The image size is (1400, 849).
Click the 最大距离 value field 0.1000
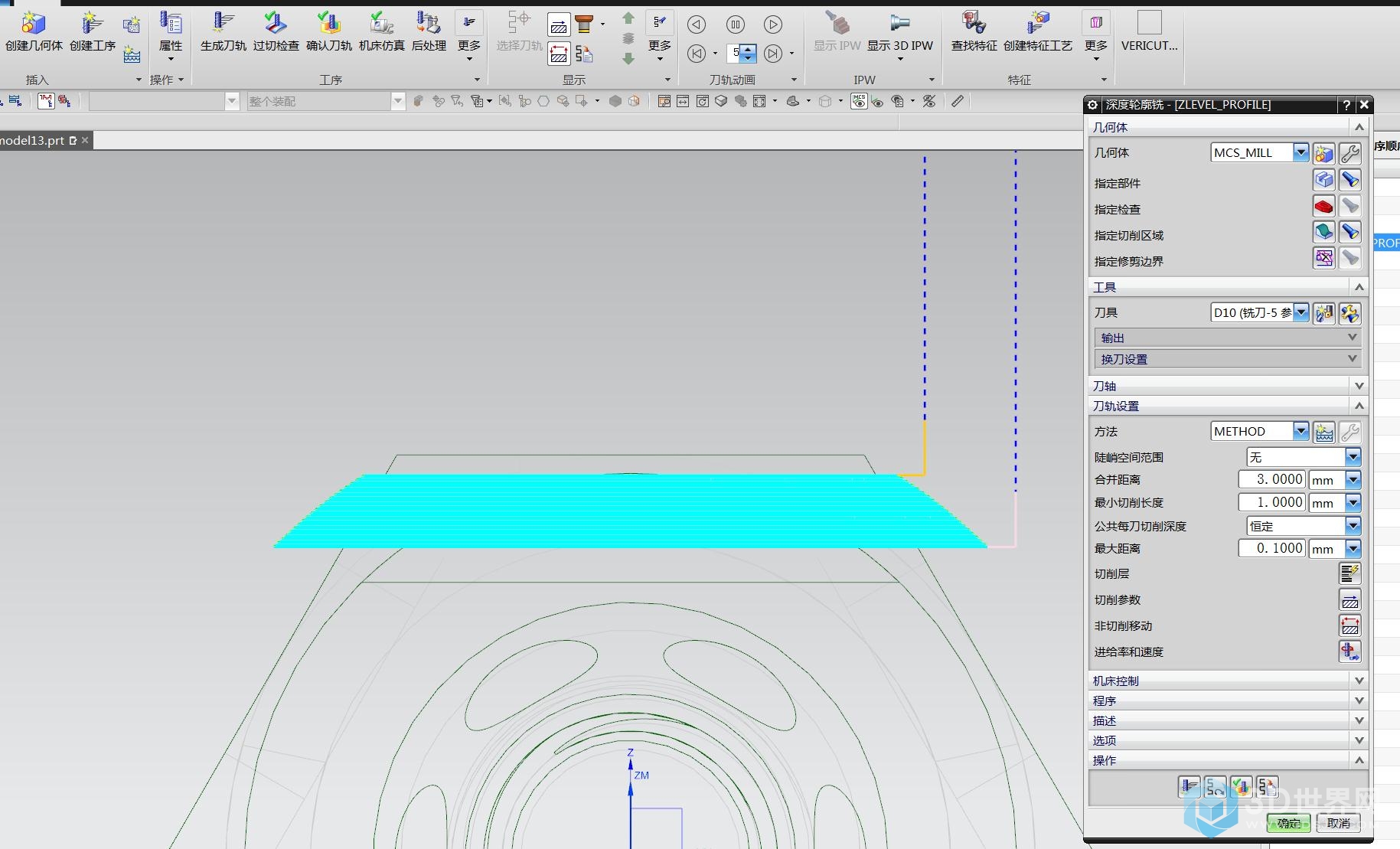click(1271, 548)
